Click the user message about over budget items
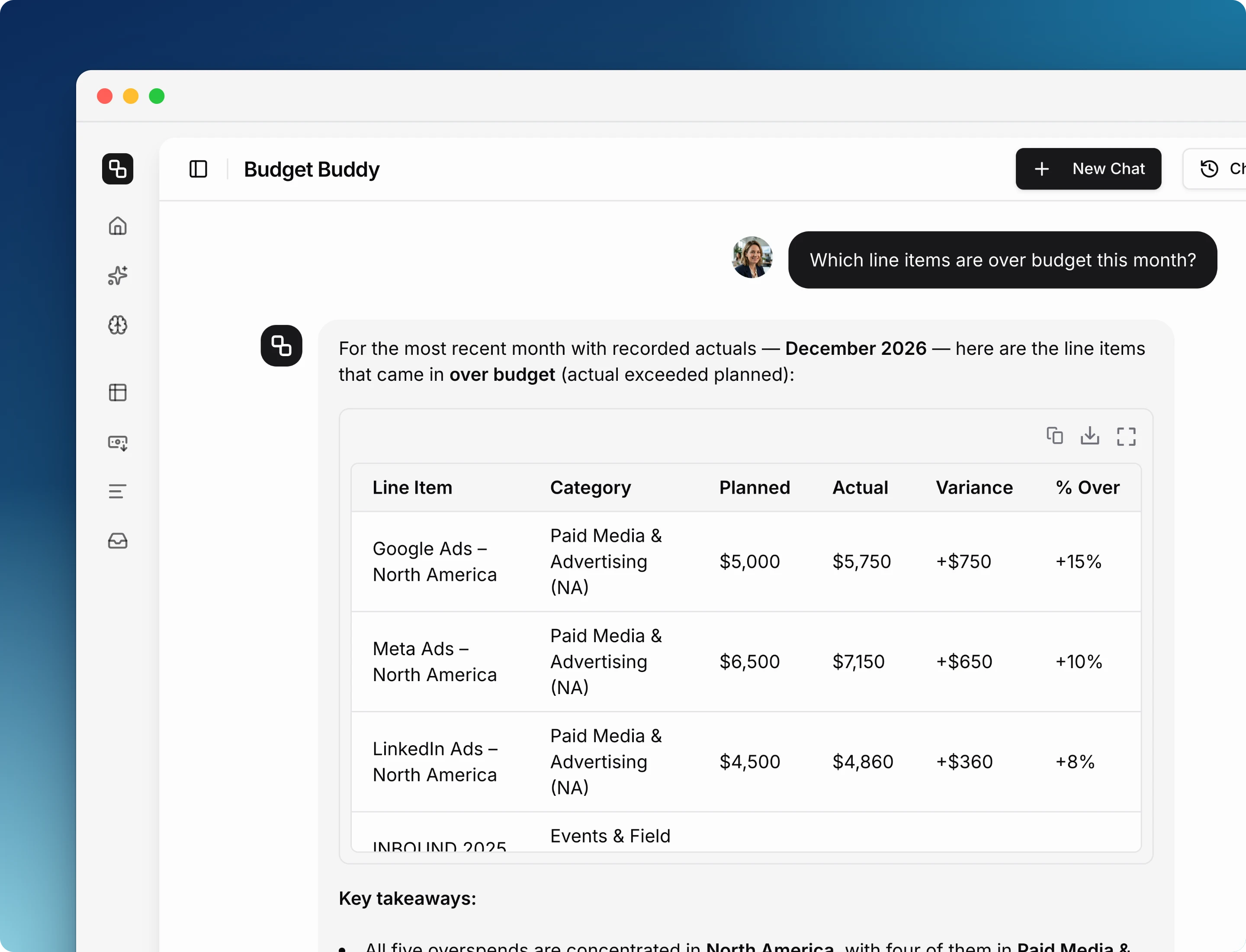The height and width of the screenshot is (952, 1246). click(x=1002, y=260)
